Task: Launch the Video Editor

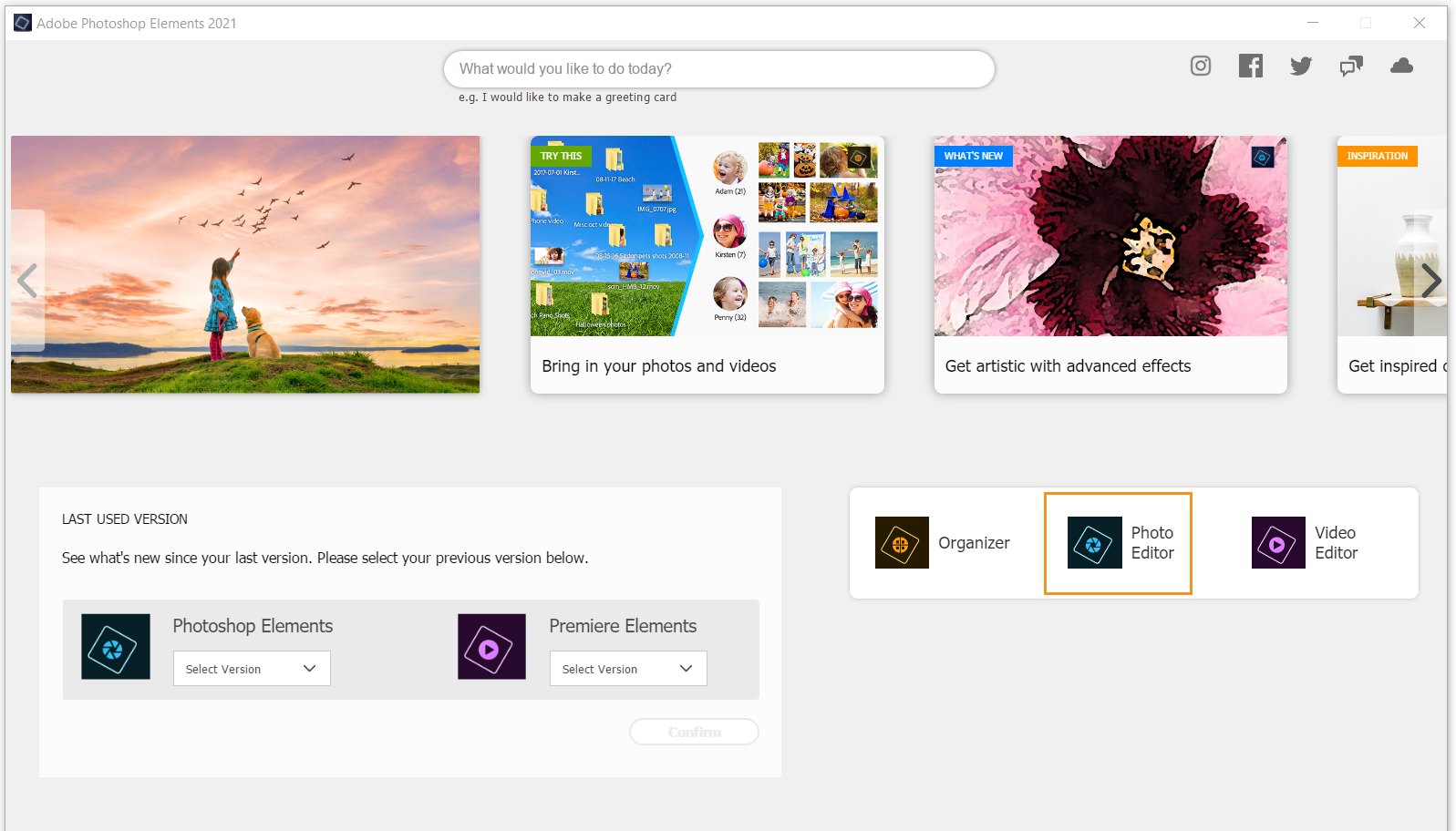Action: click(1278, 543)
